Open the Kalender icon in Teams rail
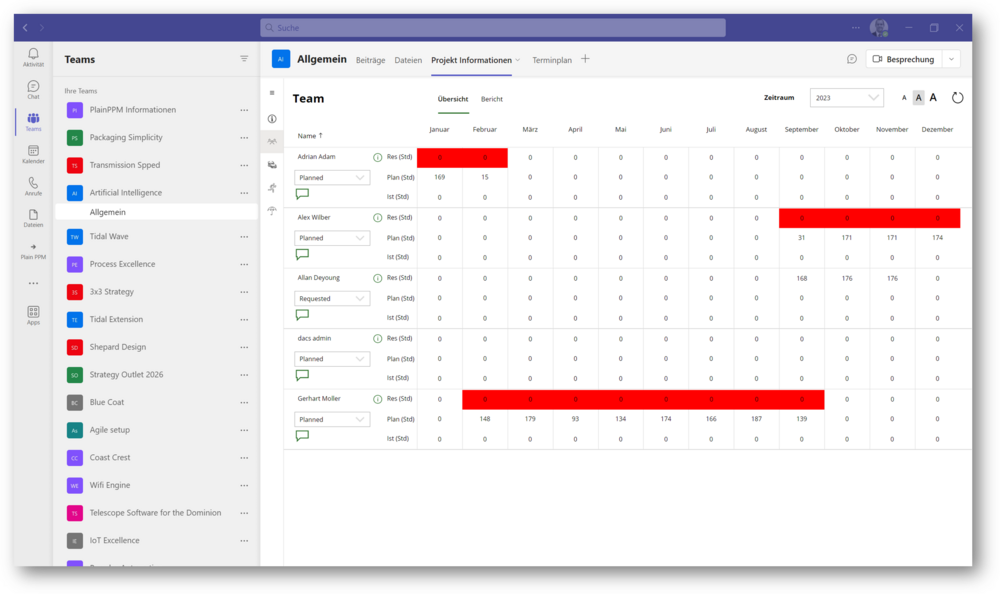 click(x=33, y=152)
